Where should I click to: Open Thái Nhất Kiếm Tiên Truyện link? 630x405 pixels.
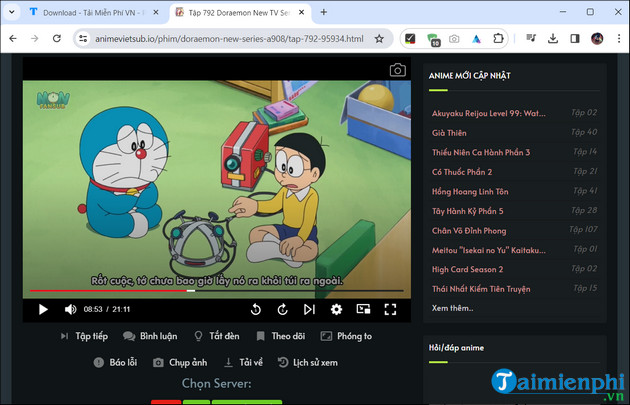click(x=481, y=289)
